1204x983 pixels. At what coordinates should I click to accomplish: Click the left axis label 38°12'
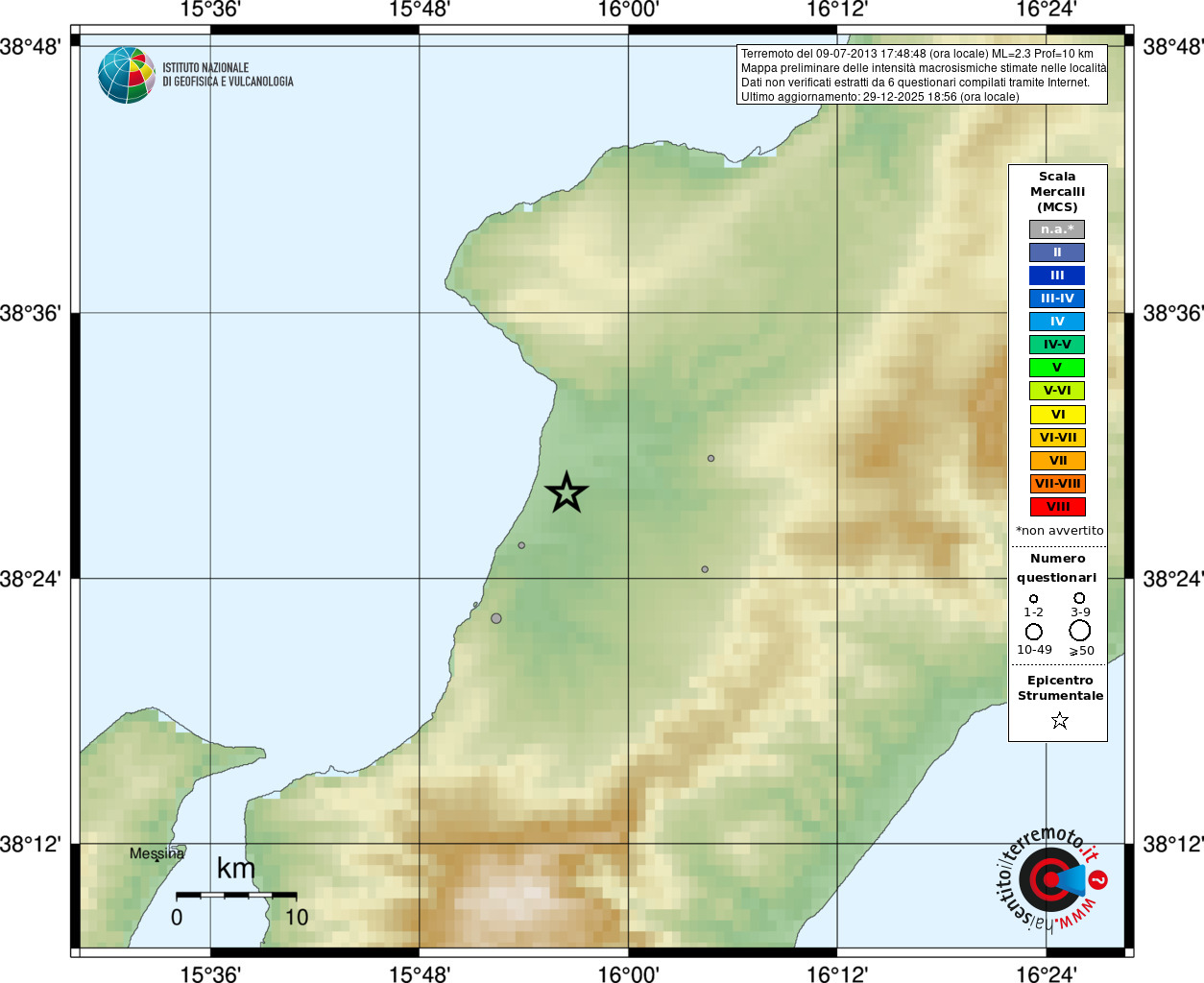[x=31, y=845]
